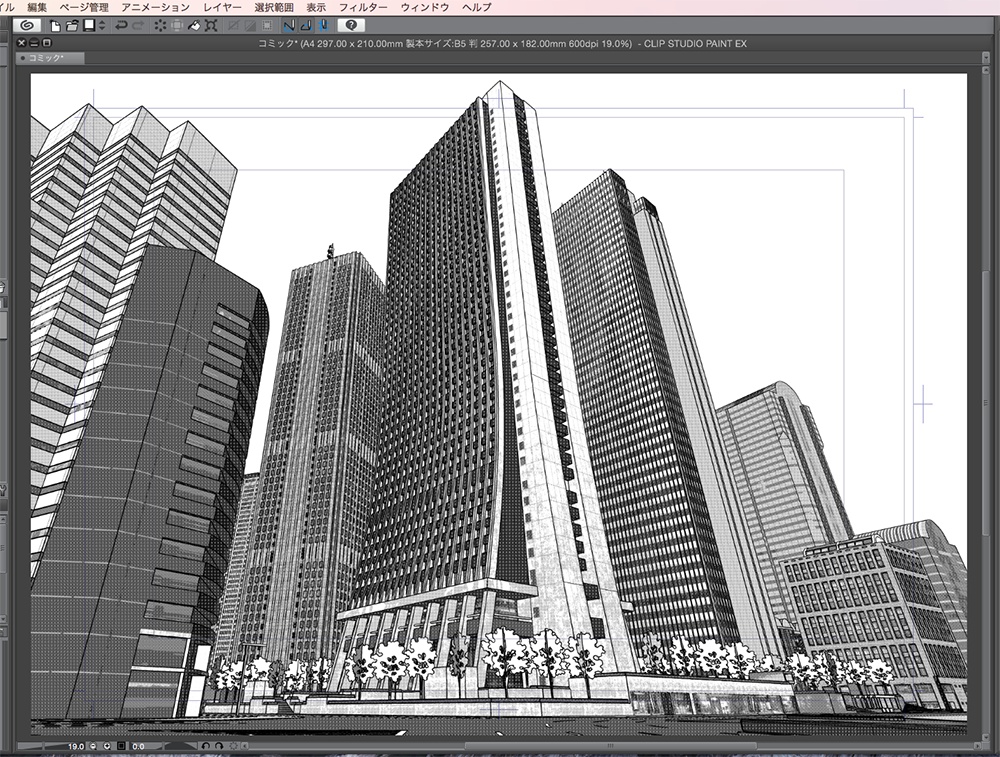This screenshot has height=757, width=1000.
Task: Expand the save options stepper arrows
Action: (x=100, y=28)
